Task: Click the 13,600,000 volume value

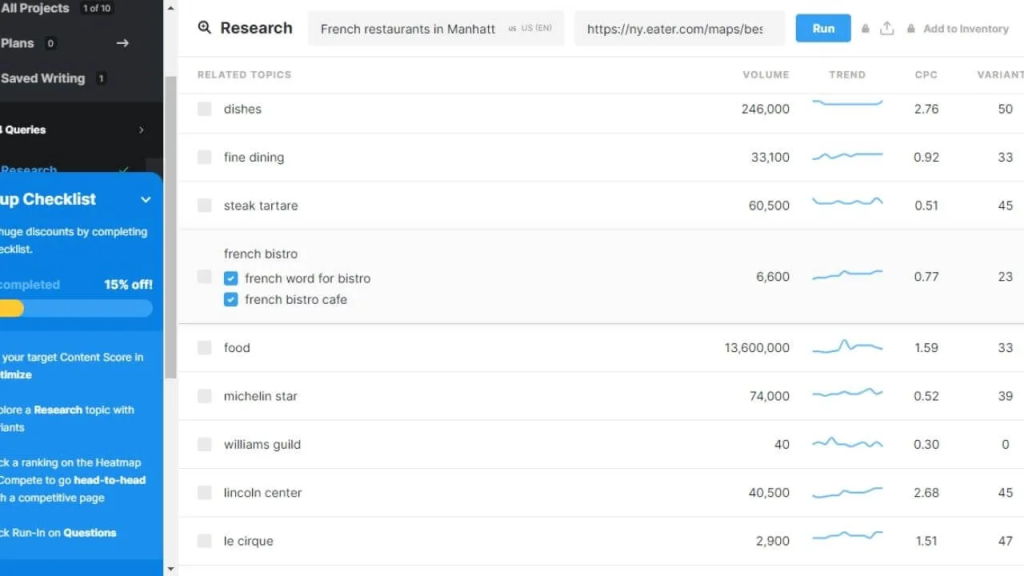Action: point(756,348)
